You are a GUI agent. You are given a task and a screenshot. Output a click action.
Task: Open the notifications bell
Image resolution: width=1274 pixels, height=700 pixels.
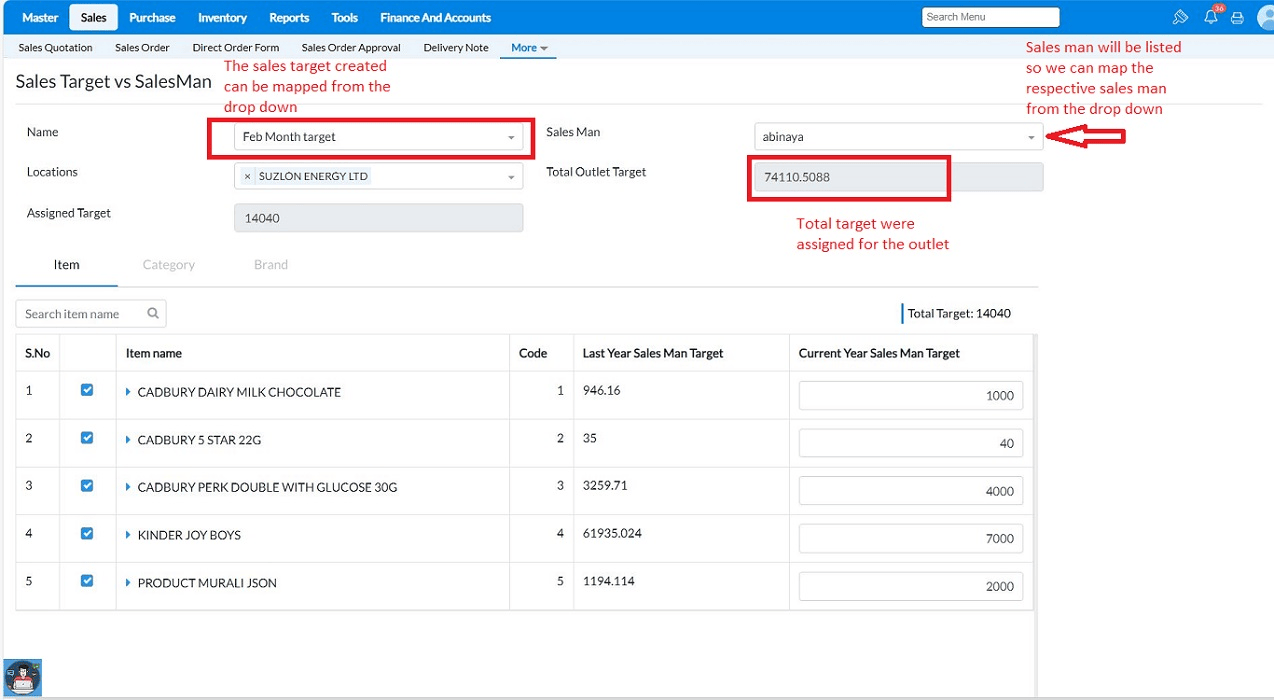[1210, 17]
